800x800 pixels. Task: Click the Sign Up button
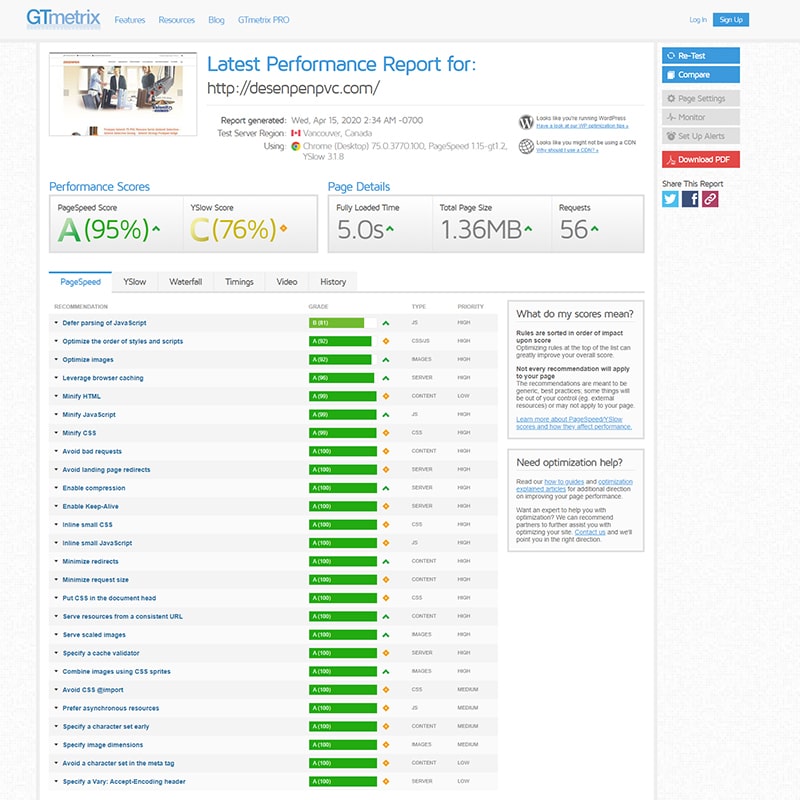coord(731,20)
